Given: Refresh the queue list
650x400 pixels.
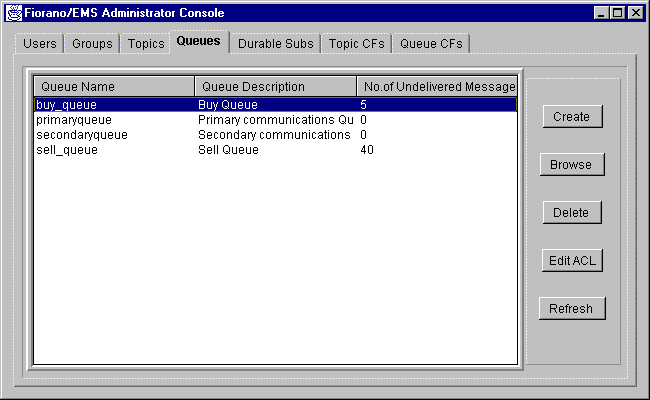Looking at the screenshot, I should point(571,309).
